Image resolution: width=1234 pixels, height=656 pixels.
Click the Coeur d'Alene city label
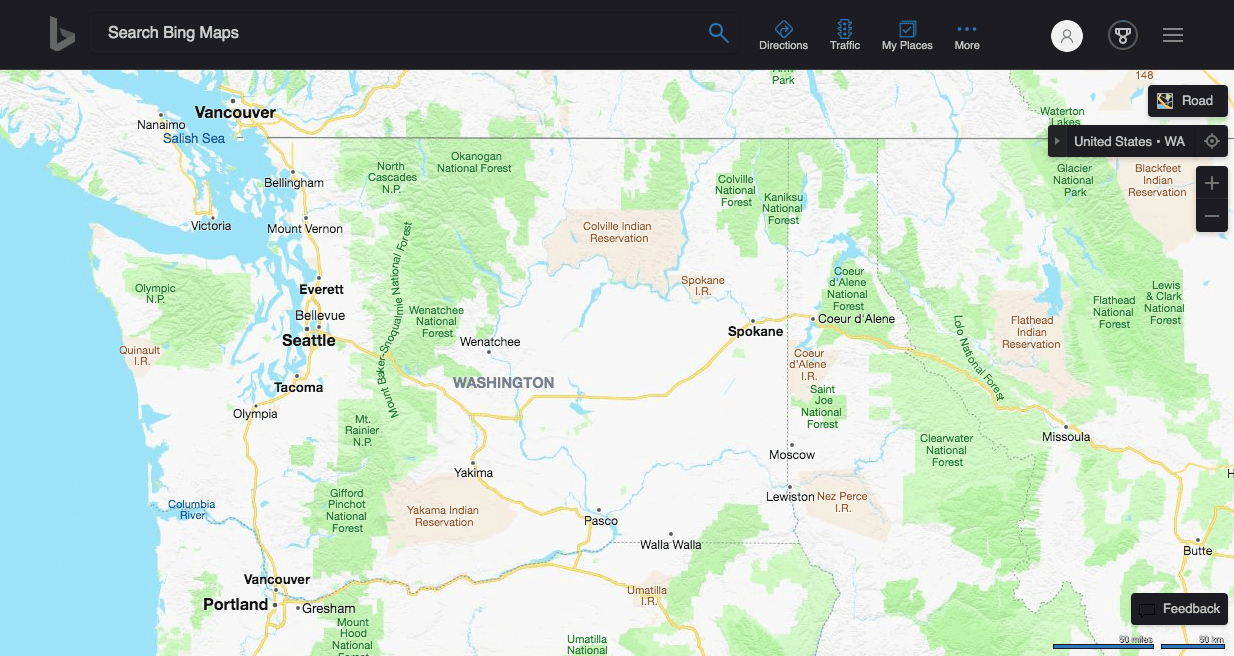tap(857, 319)
